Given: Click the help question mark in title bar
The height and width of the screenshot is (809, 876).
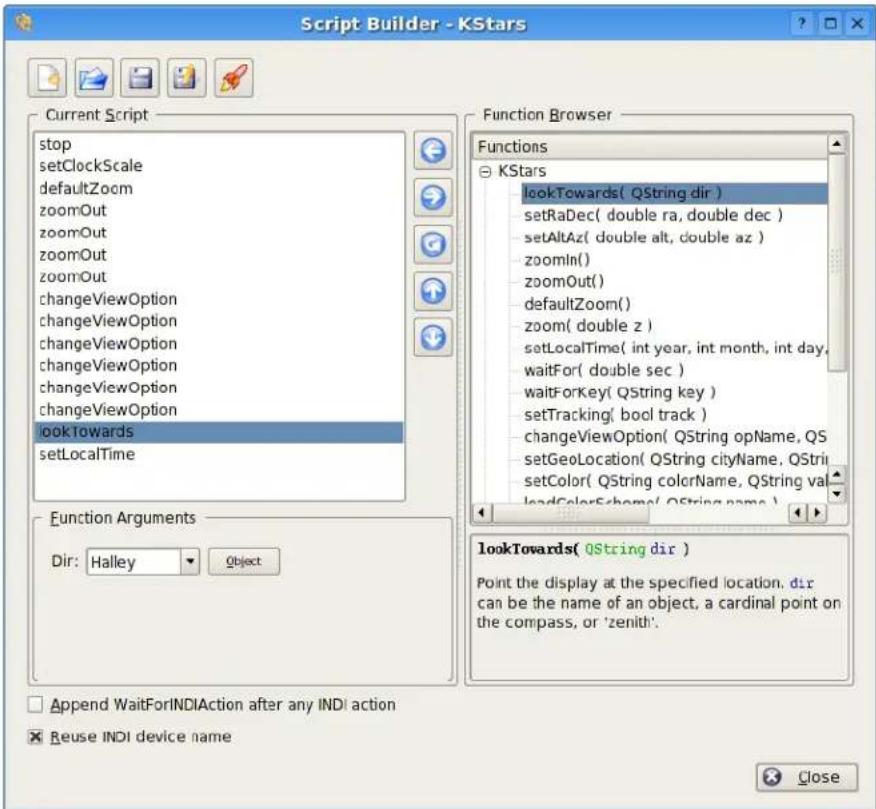Looking at the screenshot, I should pos(802,23).
